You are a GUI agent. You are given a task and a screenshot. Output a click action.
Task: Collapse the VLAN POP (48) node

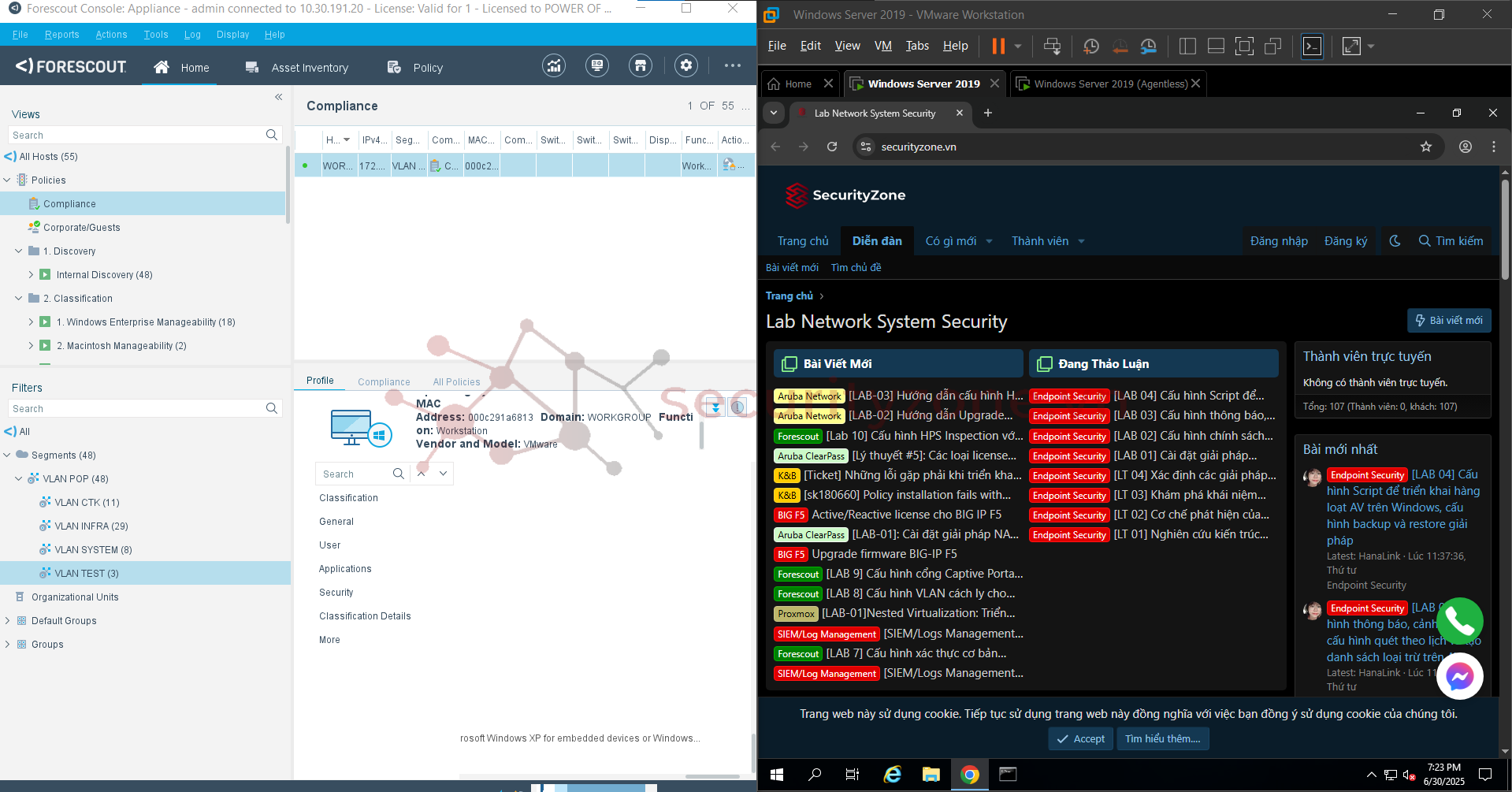point(19,478)
